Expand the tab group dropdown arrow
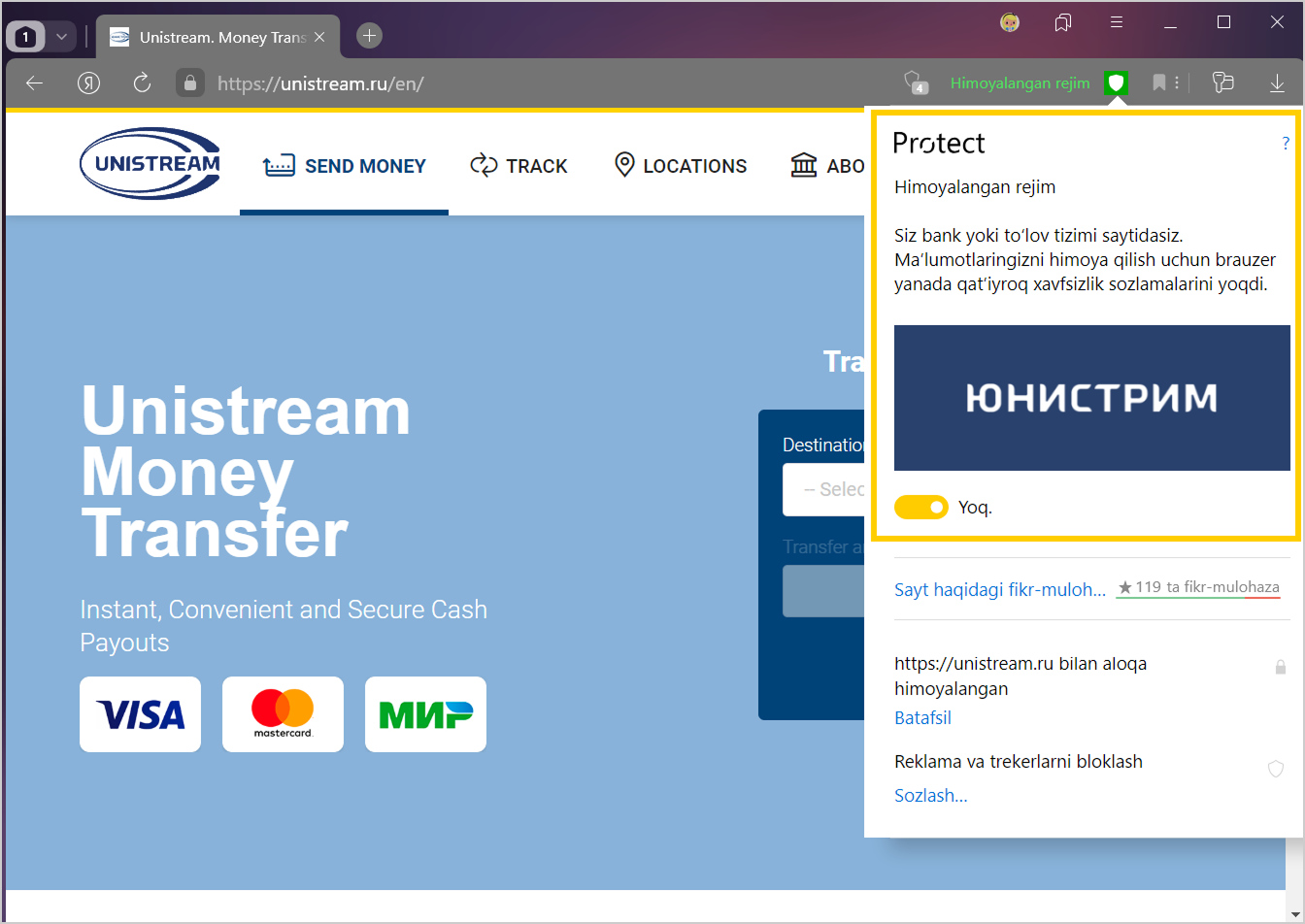 (x=61, y=37)
